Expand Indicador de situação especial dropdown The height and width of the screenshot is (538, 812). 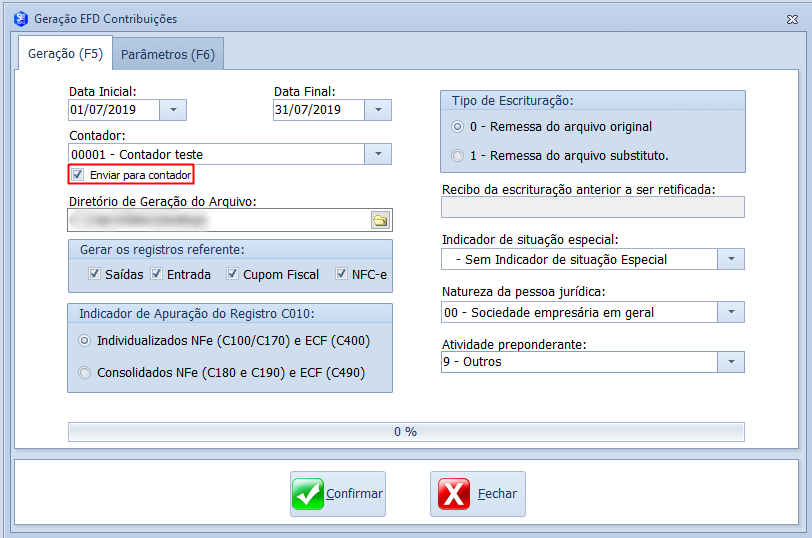(x=731, y=259)
